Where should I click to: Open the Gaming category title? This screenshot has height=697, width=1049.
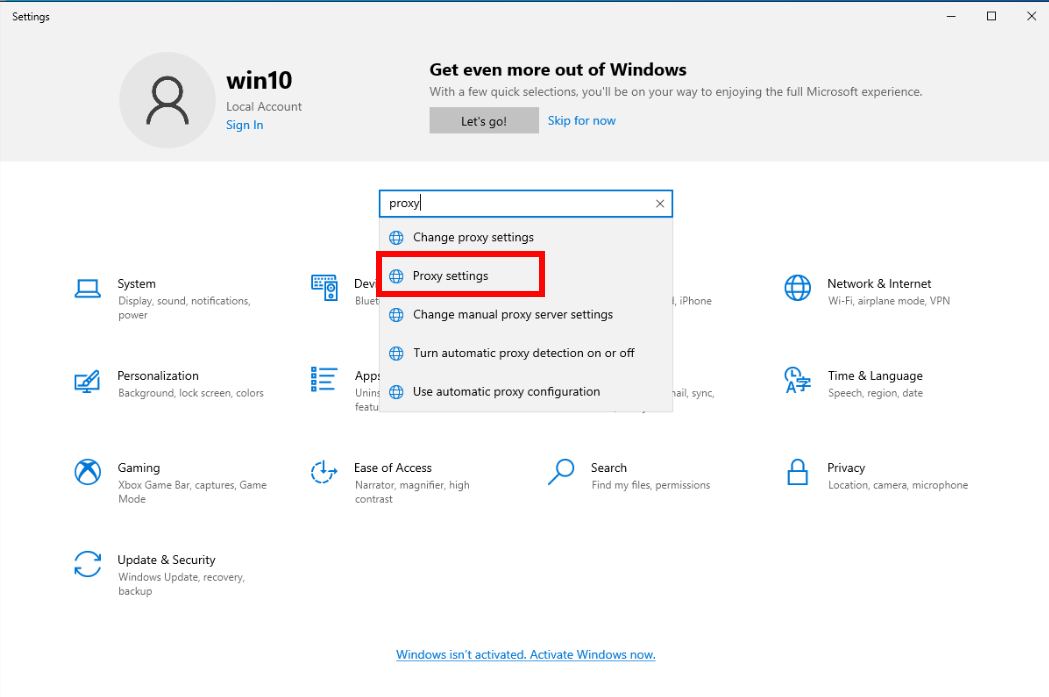tap(138, 468)
